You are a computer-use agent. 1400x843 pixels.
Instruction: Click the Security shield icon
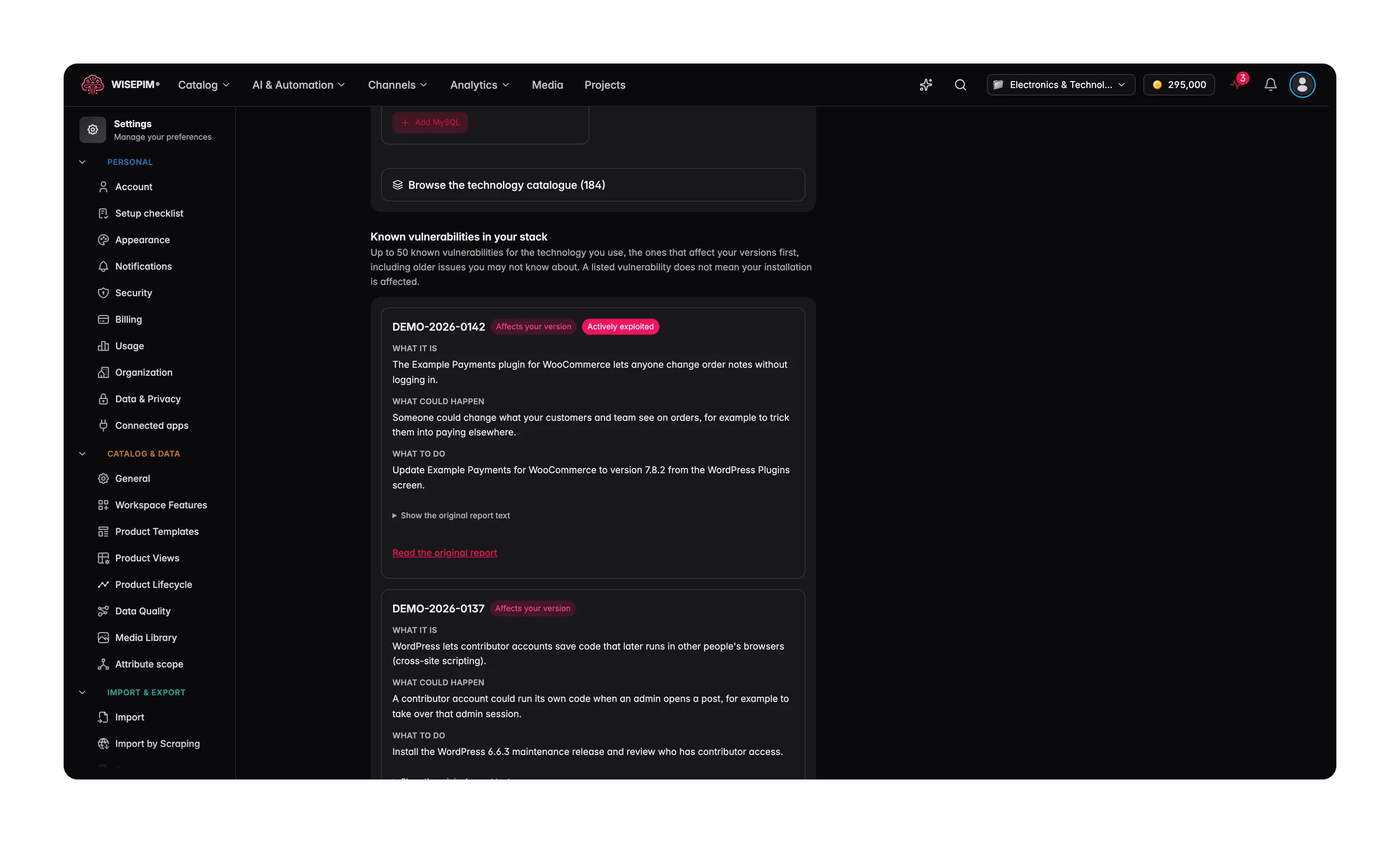[103, 293]
